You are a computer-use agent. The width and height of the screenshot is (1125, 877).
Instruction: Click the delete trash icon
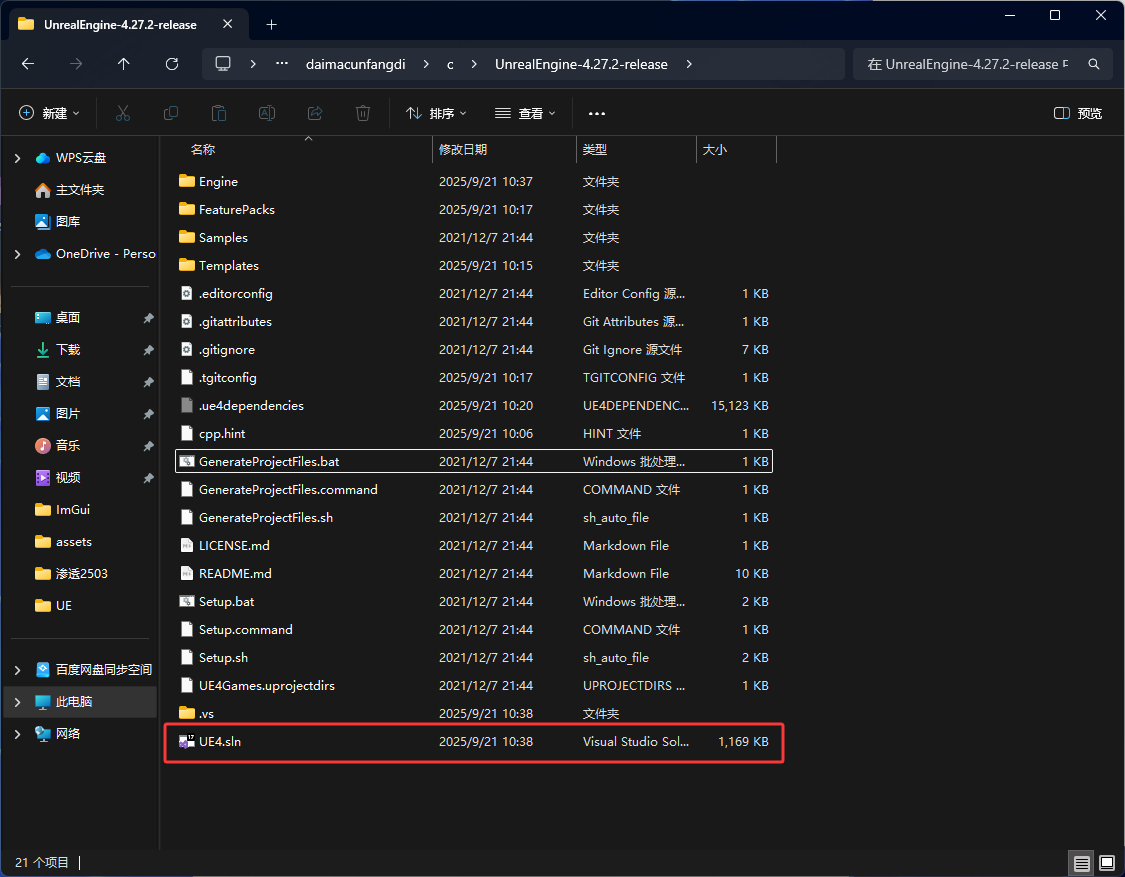pos(363,113)
